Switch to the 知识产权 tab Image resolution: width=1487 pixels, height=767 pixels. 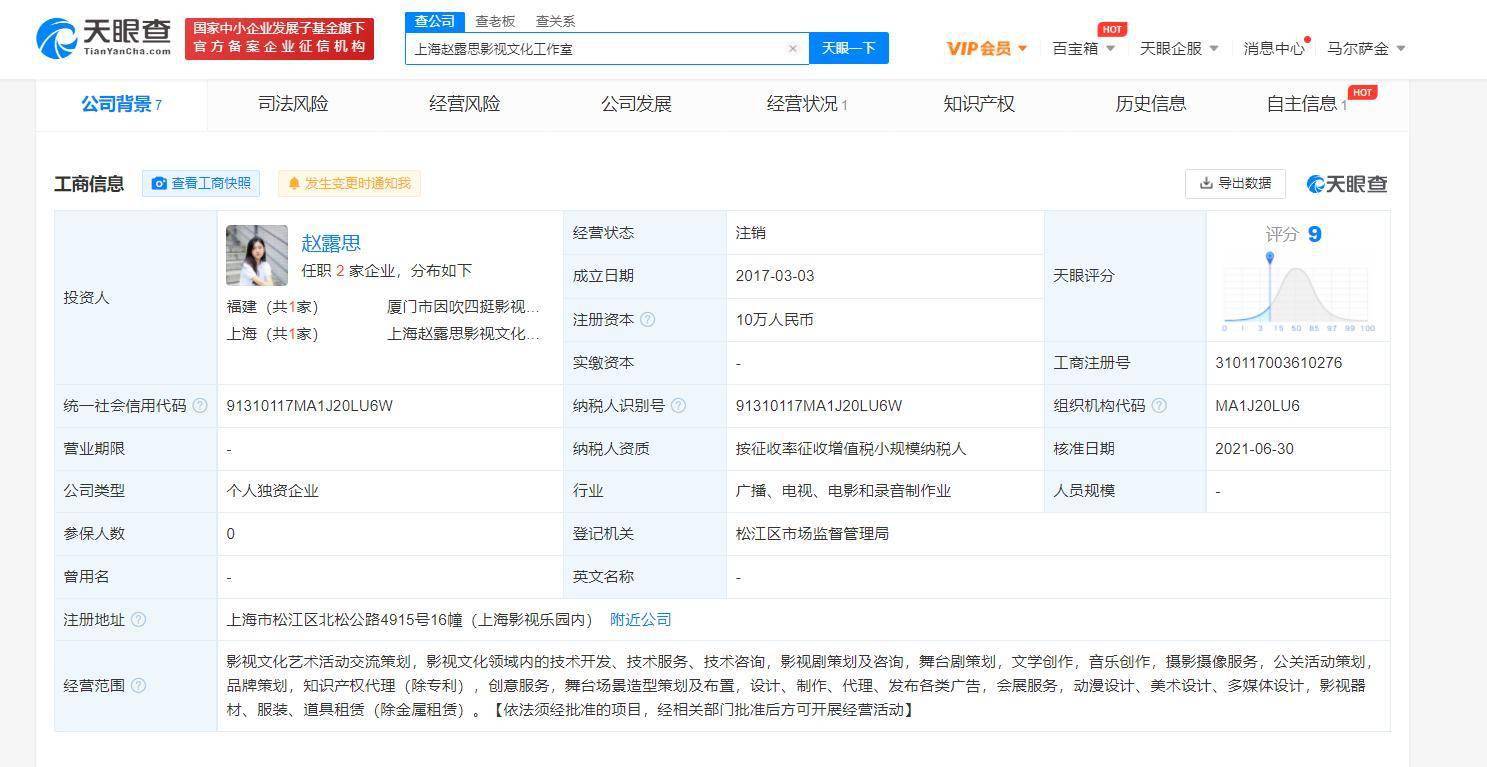coord(979,104)
